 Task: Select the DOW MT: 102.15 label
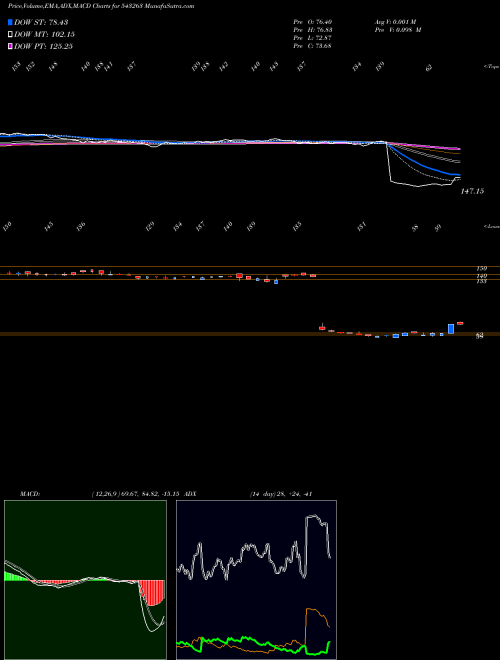(45, 34)
